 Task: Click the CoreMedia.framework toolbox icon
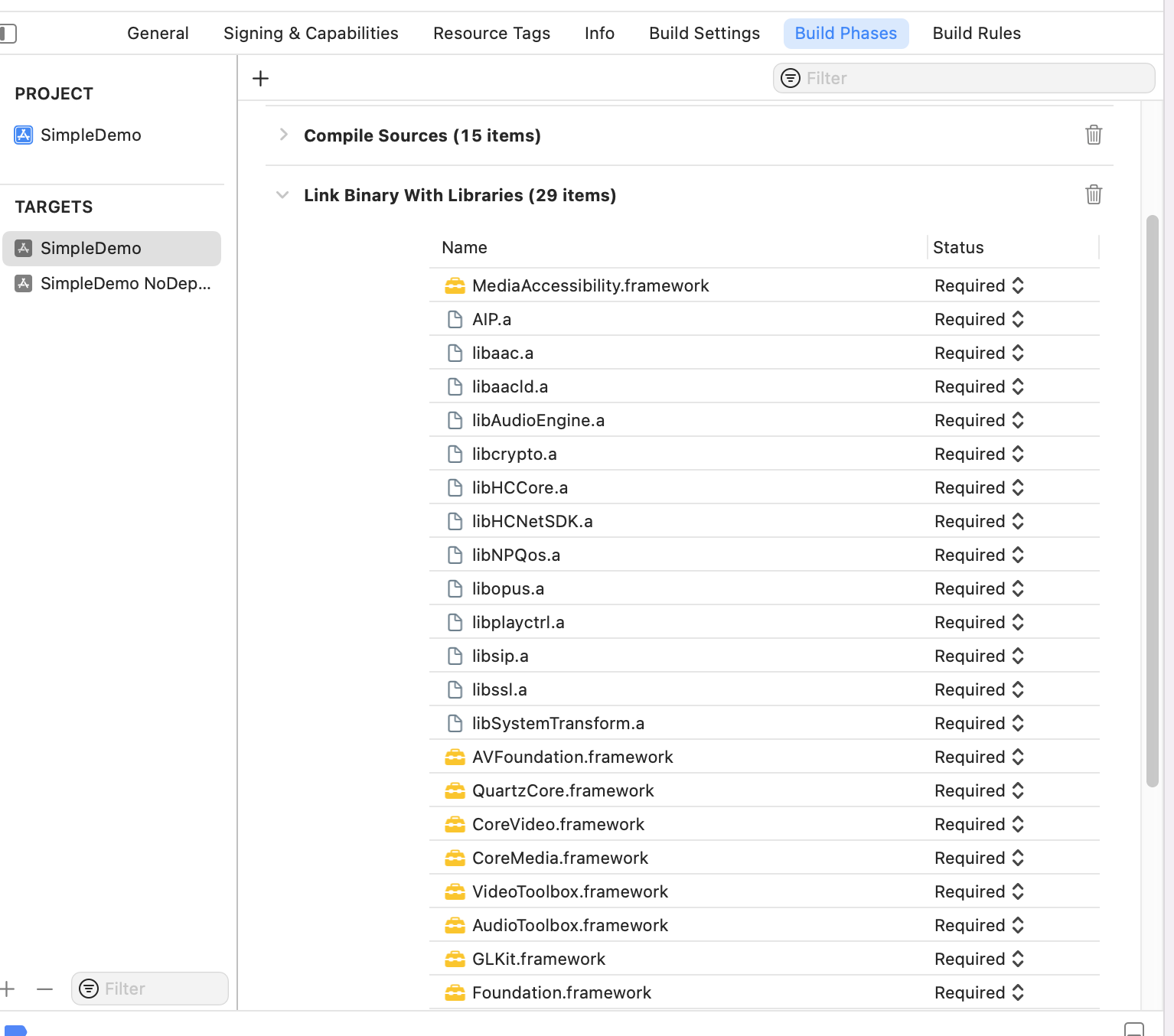click(x=455, y=858)
